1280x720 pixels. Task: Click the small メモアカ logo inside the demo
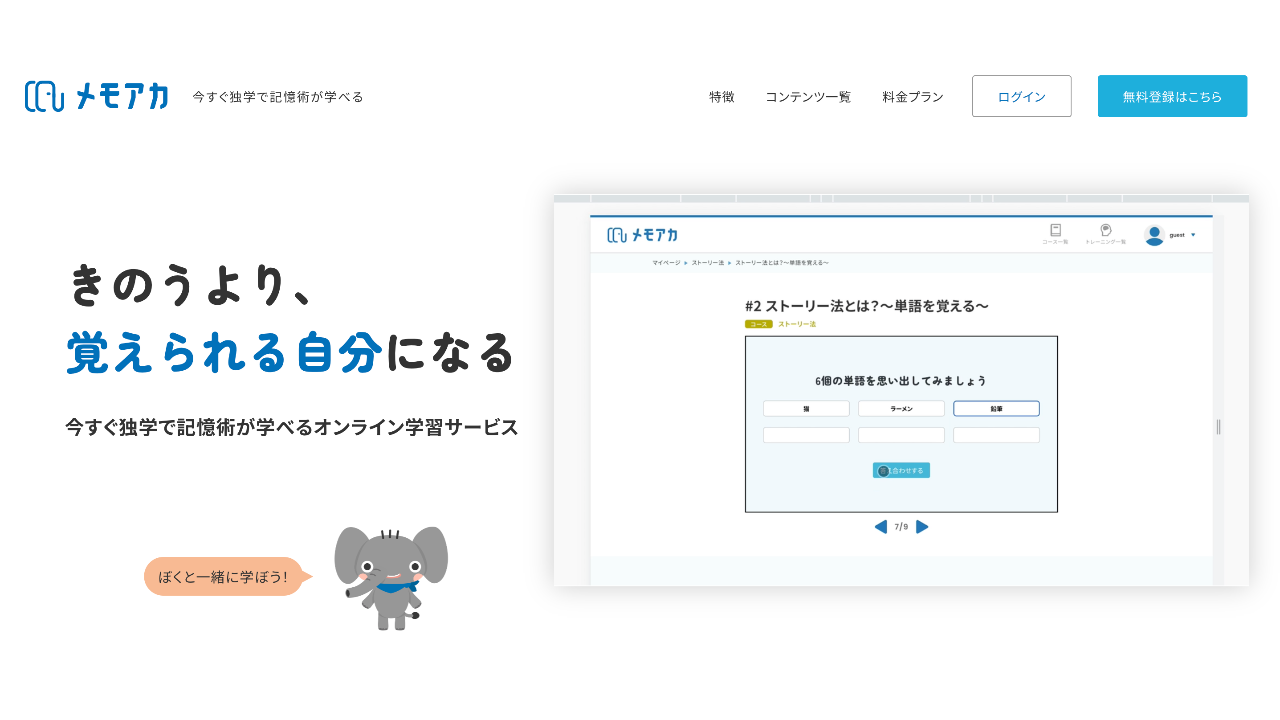click(x=642, y=235)
